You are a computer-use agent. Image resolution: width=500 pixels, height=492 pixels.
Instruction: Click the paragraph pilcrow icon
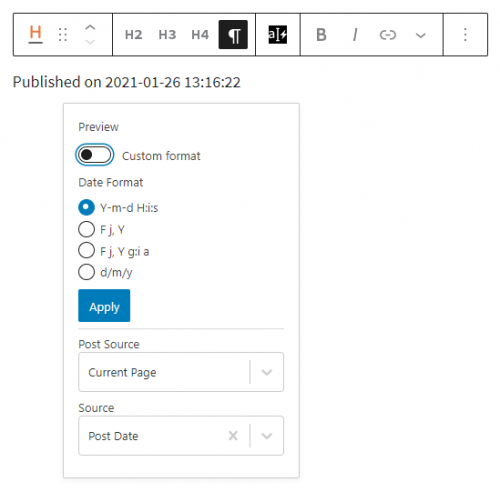point(233,35)
